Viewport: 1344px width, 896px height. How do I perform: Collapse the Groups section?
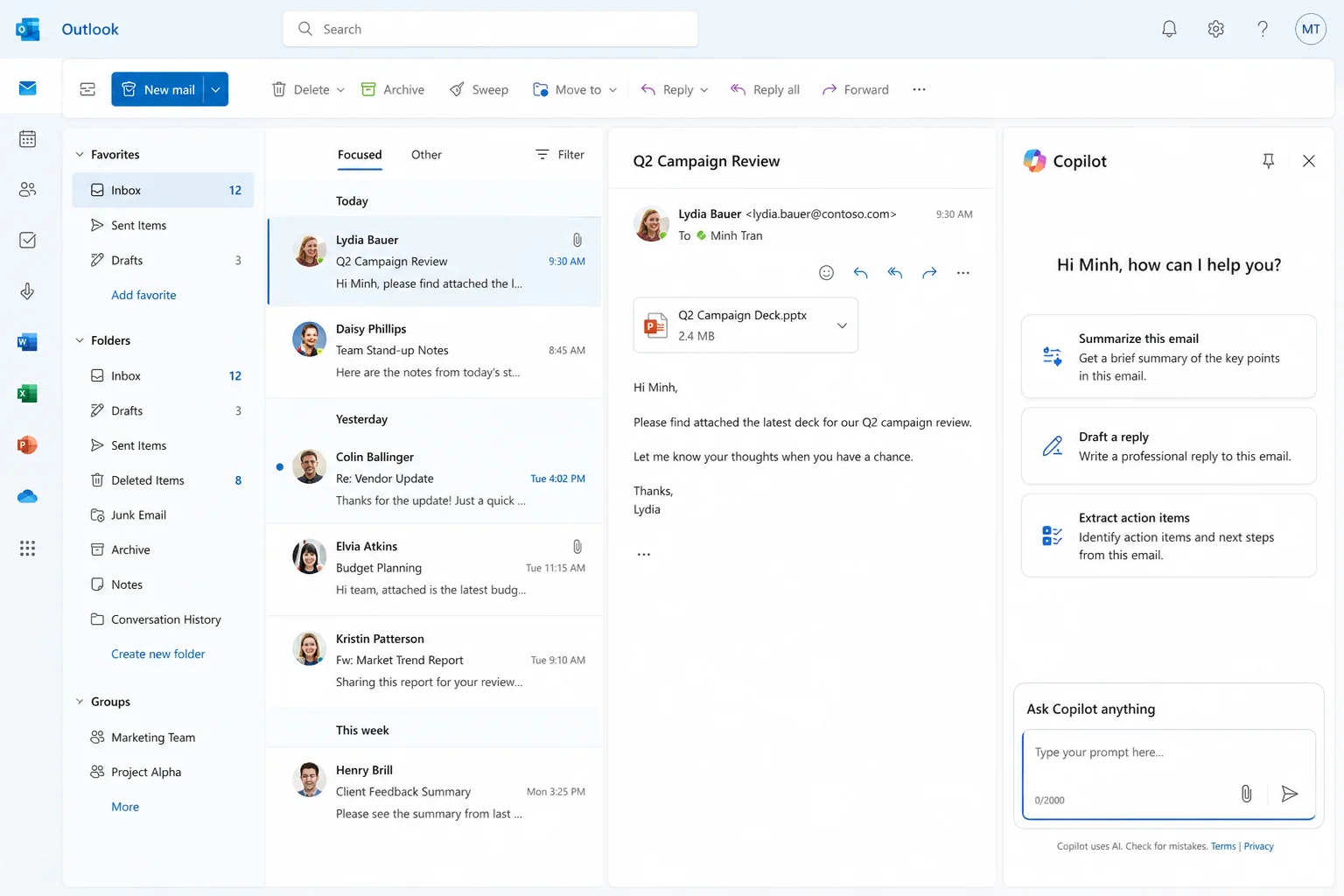tap(80, 702)
